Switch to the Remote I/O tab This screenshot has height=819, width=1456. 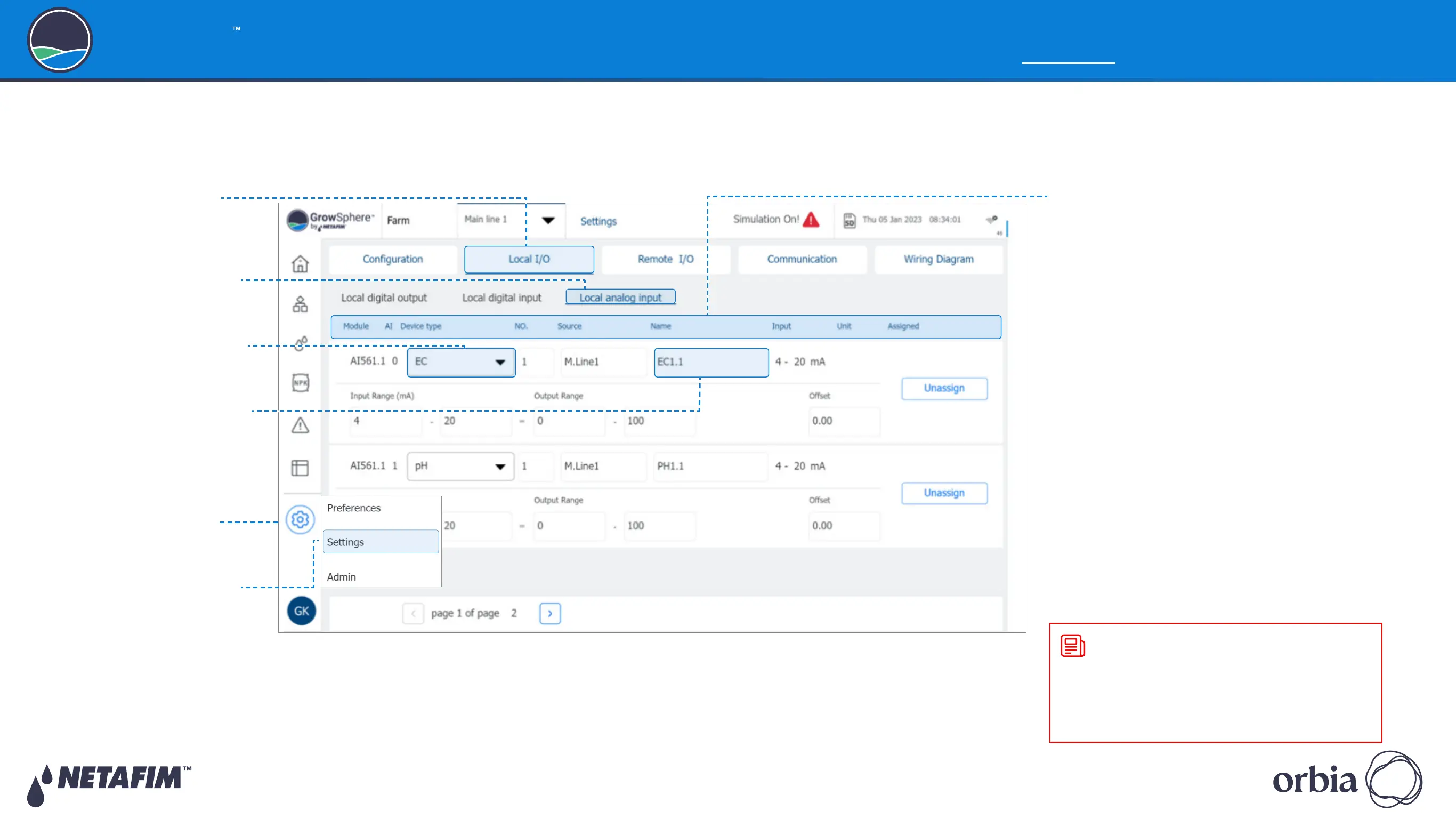coord(666,259)
